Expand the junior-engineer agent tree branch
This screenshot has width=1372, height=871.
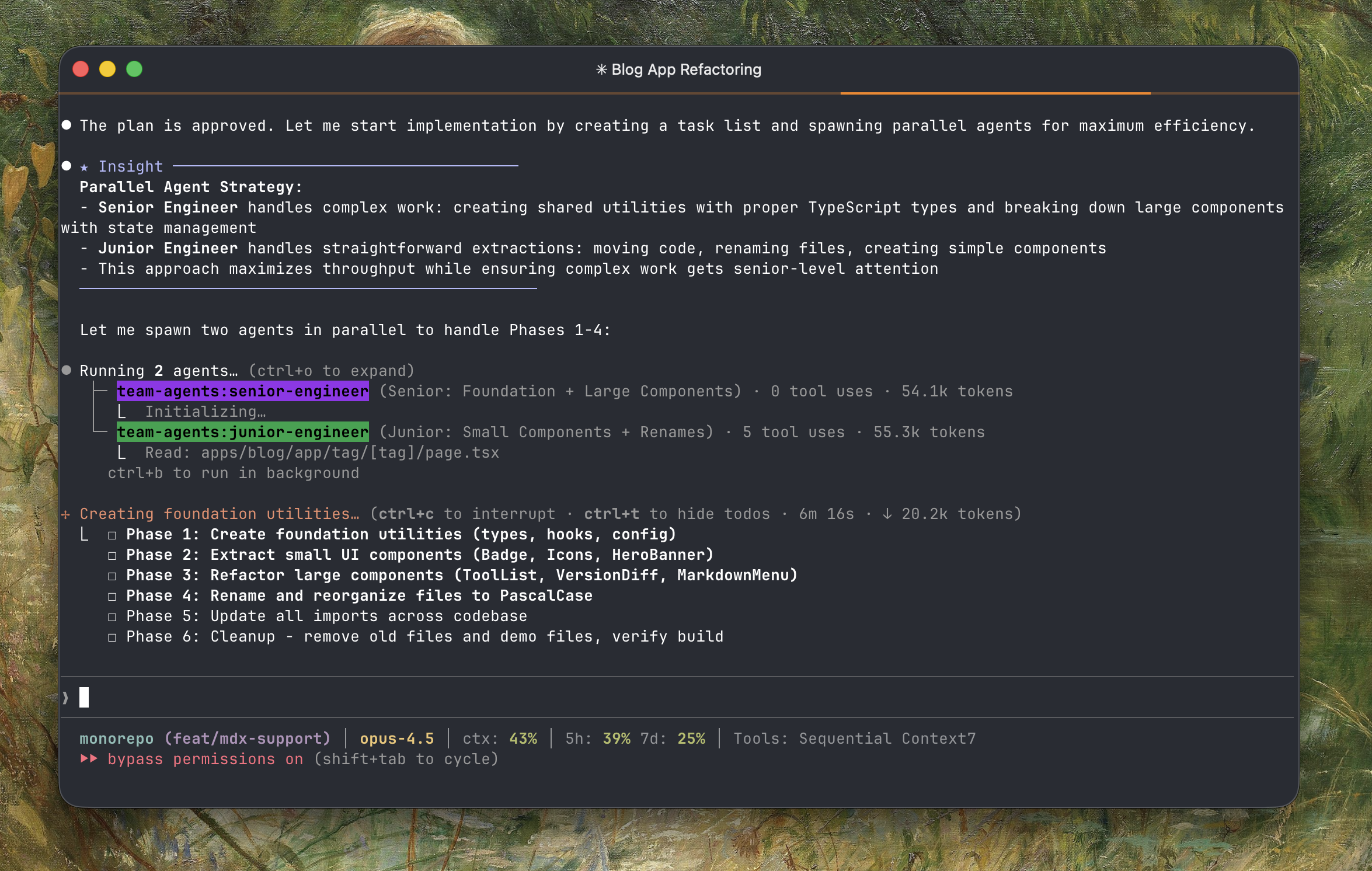100,432
